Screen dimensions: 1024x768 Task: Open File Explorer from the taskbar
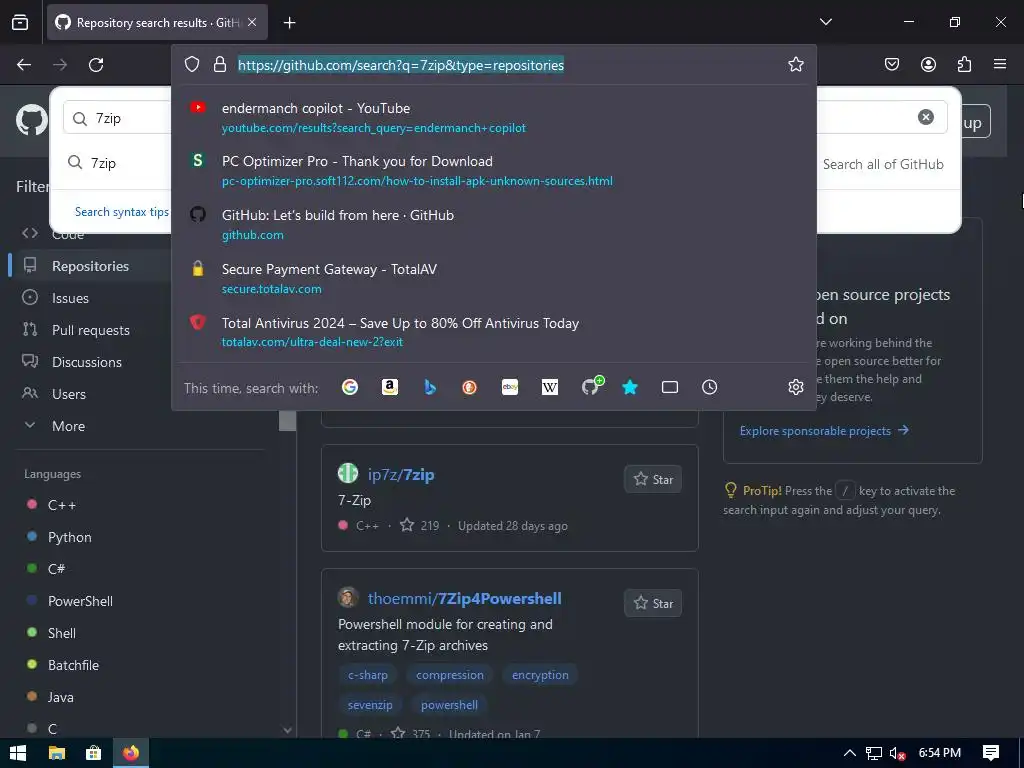pos(57,753)
